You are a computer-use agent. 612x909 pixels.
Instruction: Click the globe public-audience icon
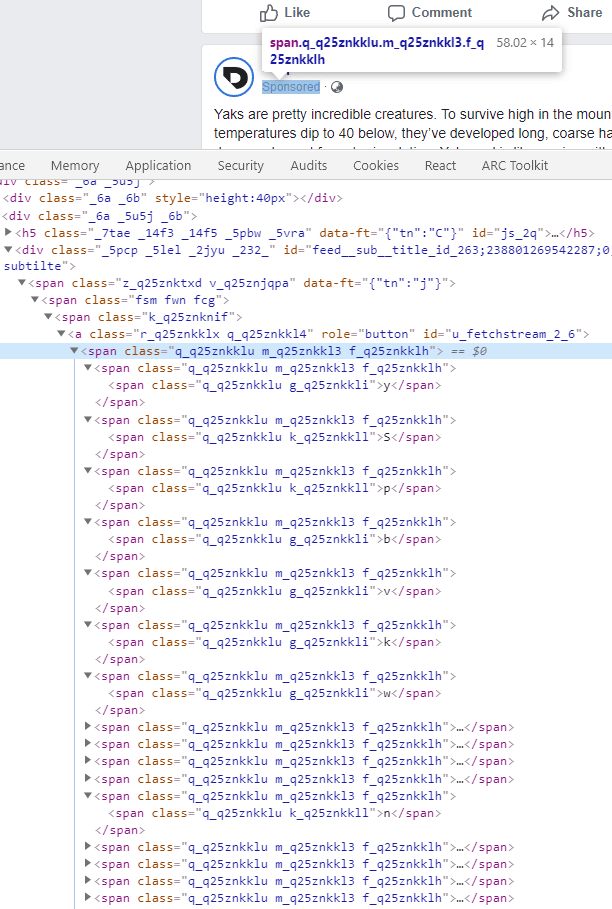pyautogui.click(x=337, y=87)
